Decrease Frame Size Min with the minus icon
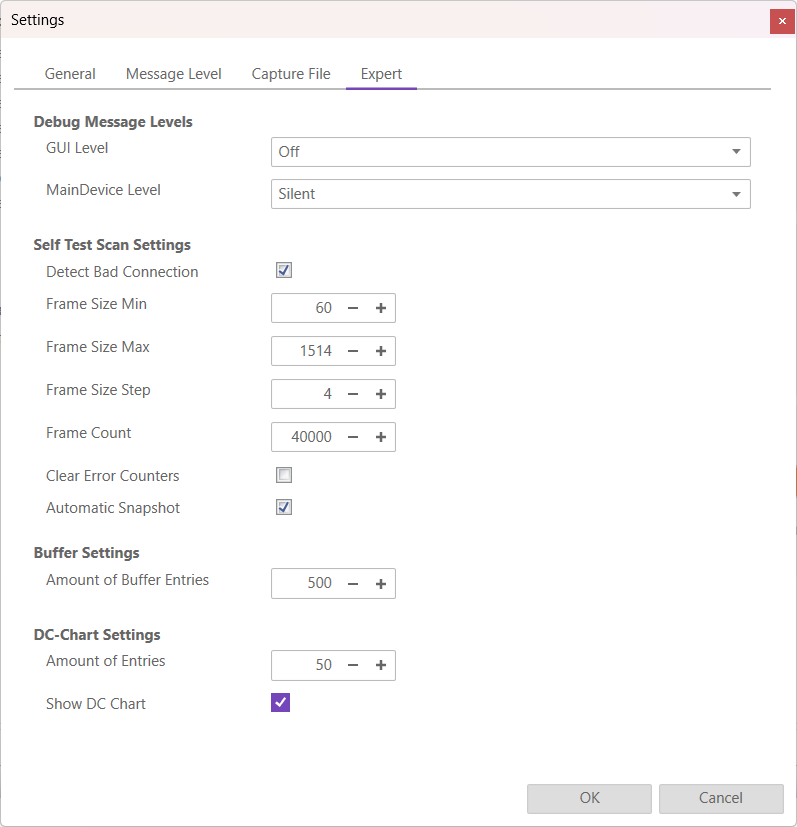The width and height of the screenshot is (797, 827). click(354, 307)
